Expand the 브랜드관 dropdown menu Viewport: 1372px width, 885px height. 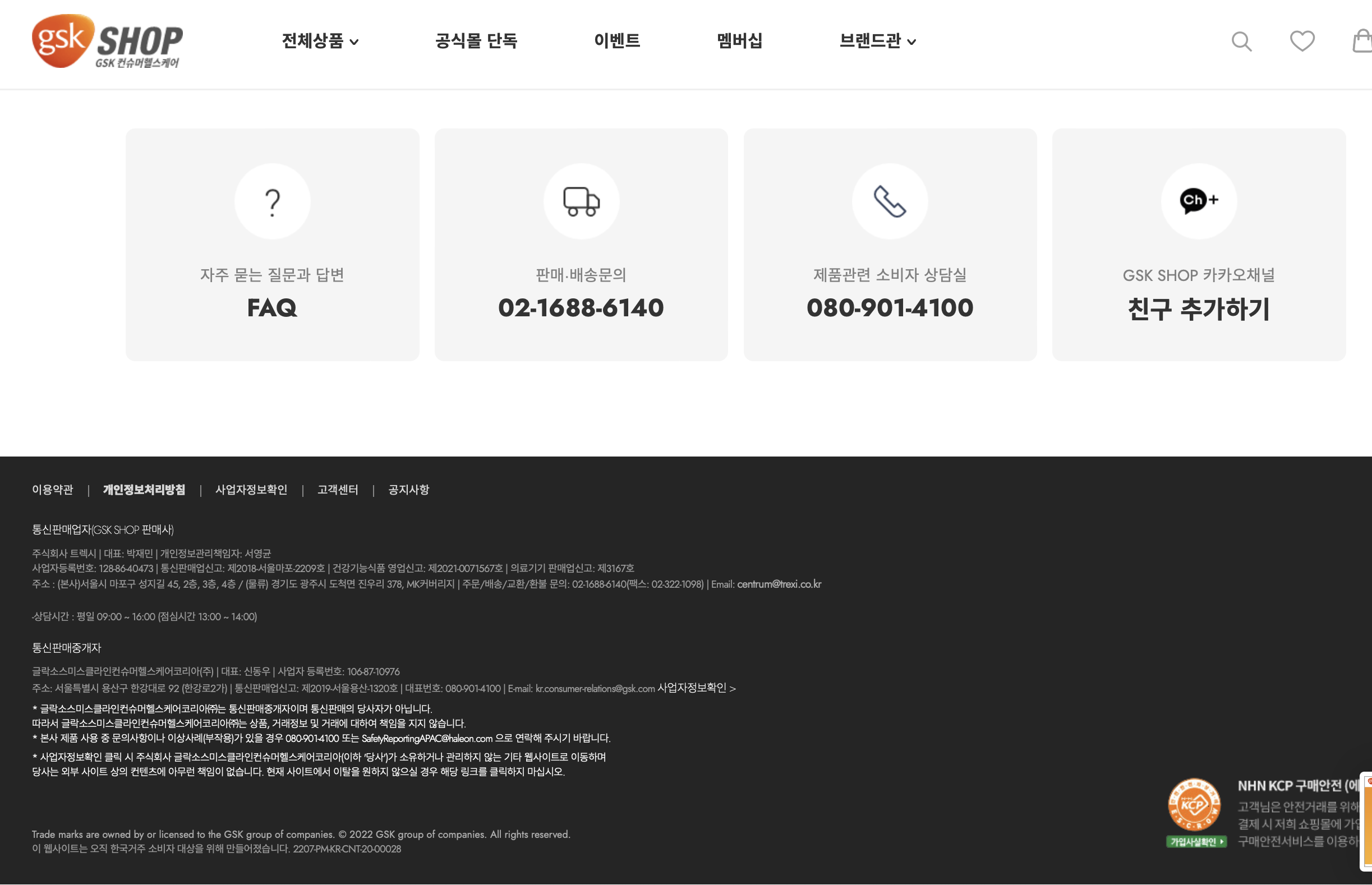tap(877, 41)
